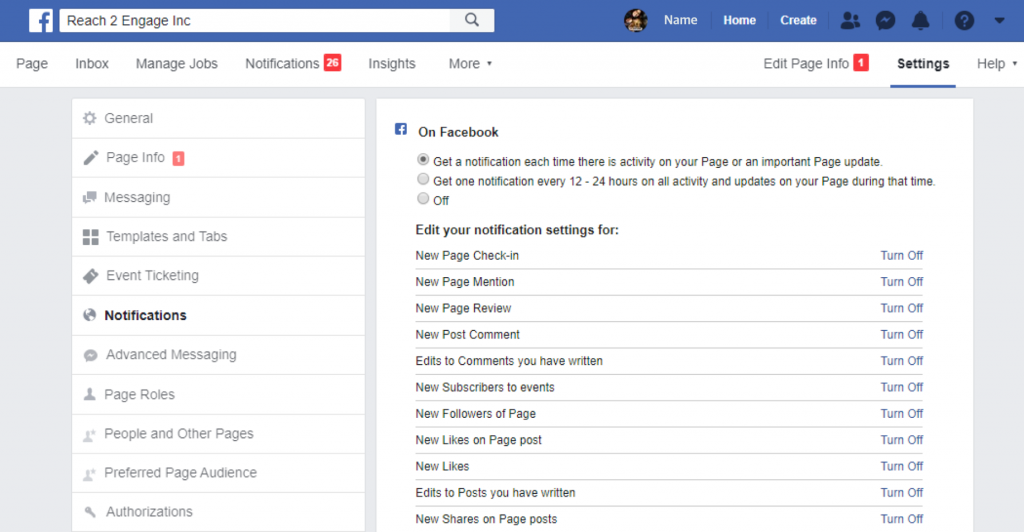
Task: Click the Facebook logo icon
Action: point(41,20)
